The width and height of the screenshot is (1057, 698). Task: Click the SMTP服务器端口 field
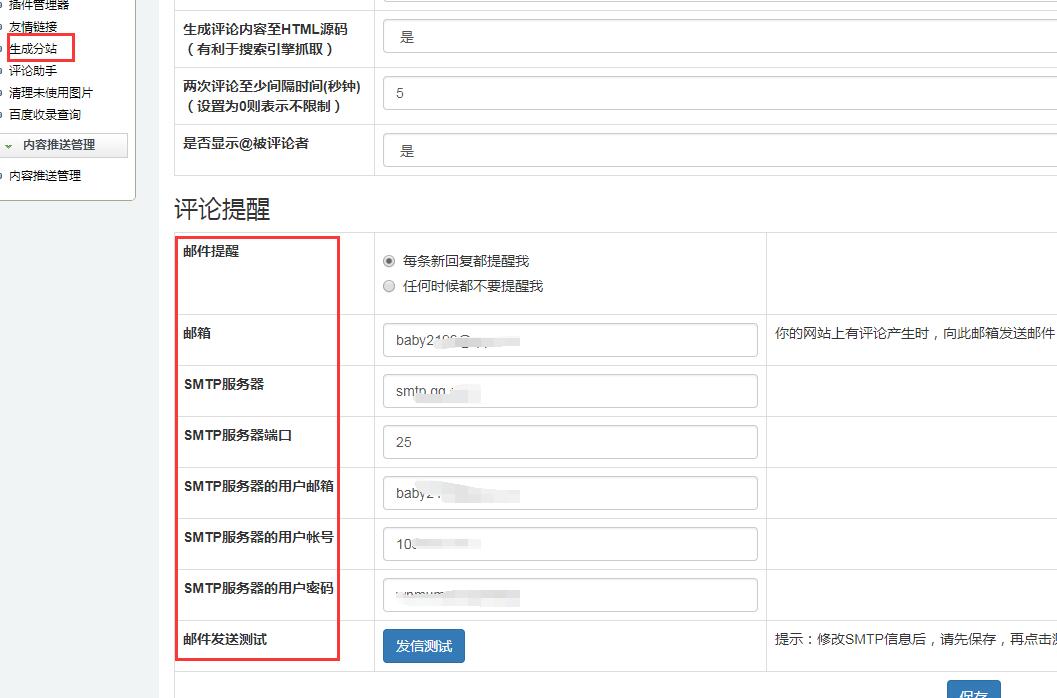(x=570, y=442)
